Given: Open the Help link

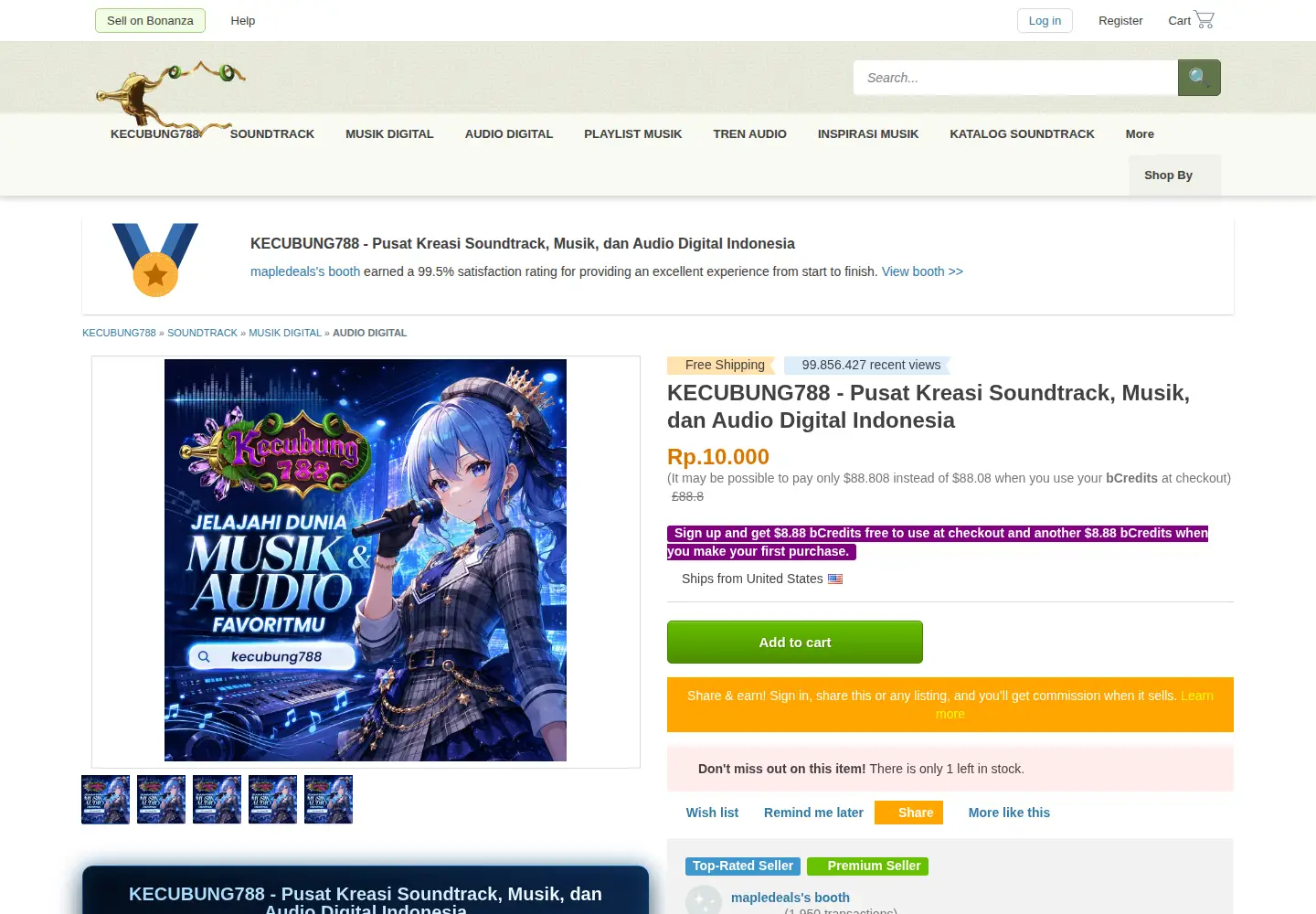Looking at the screenshot, I should [x=243, y=20].
